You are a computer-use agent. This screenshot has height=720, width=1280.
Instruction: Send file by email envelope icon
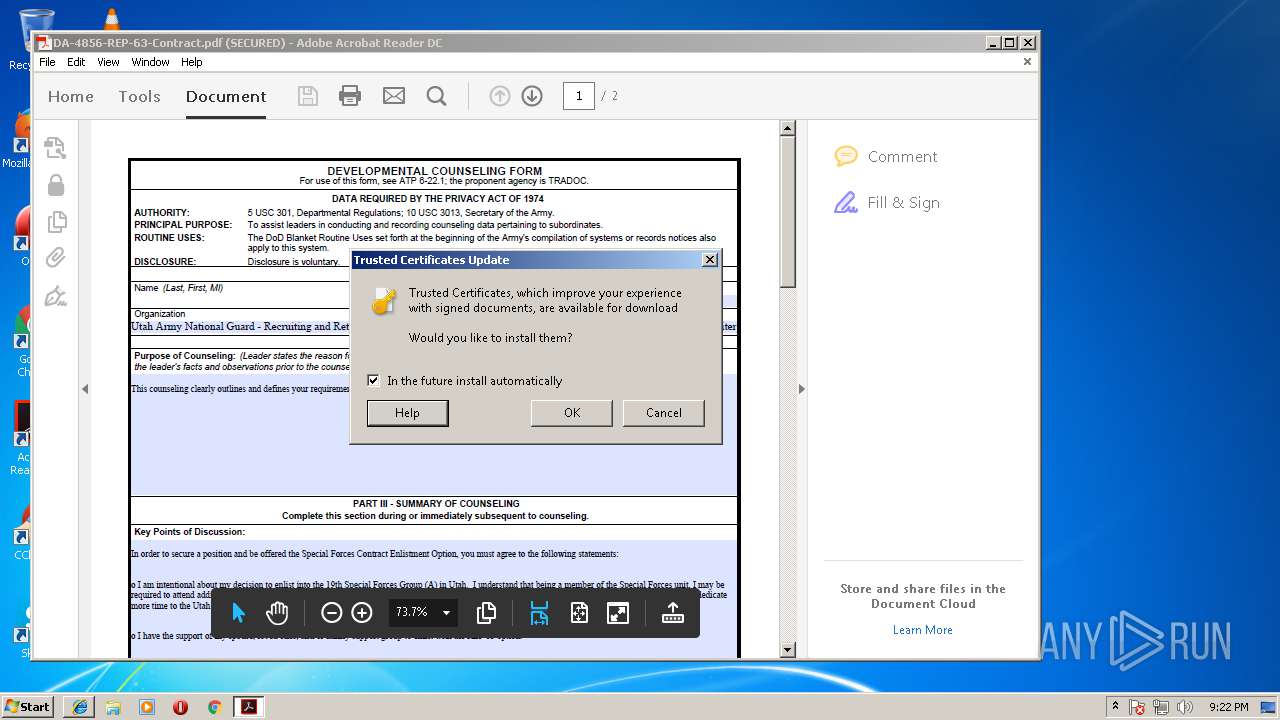point(394,96)
